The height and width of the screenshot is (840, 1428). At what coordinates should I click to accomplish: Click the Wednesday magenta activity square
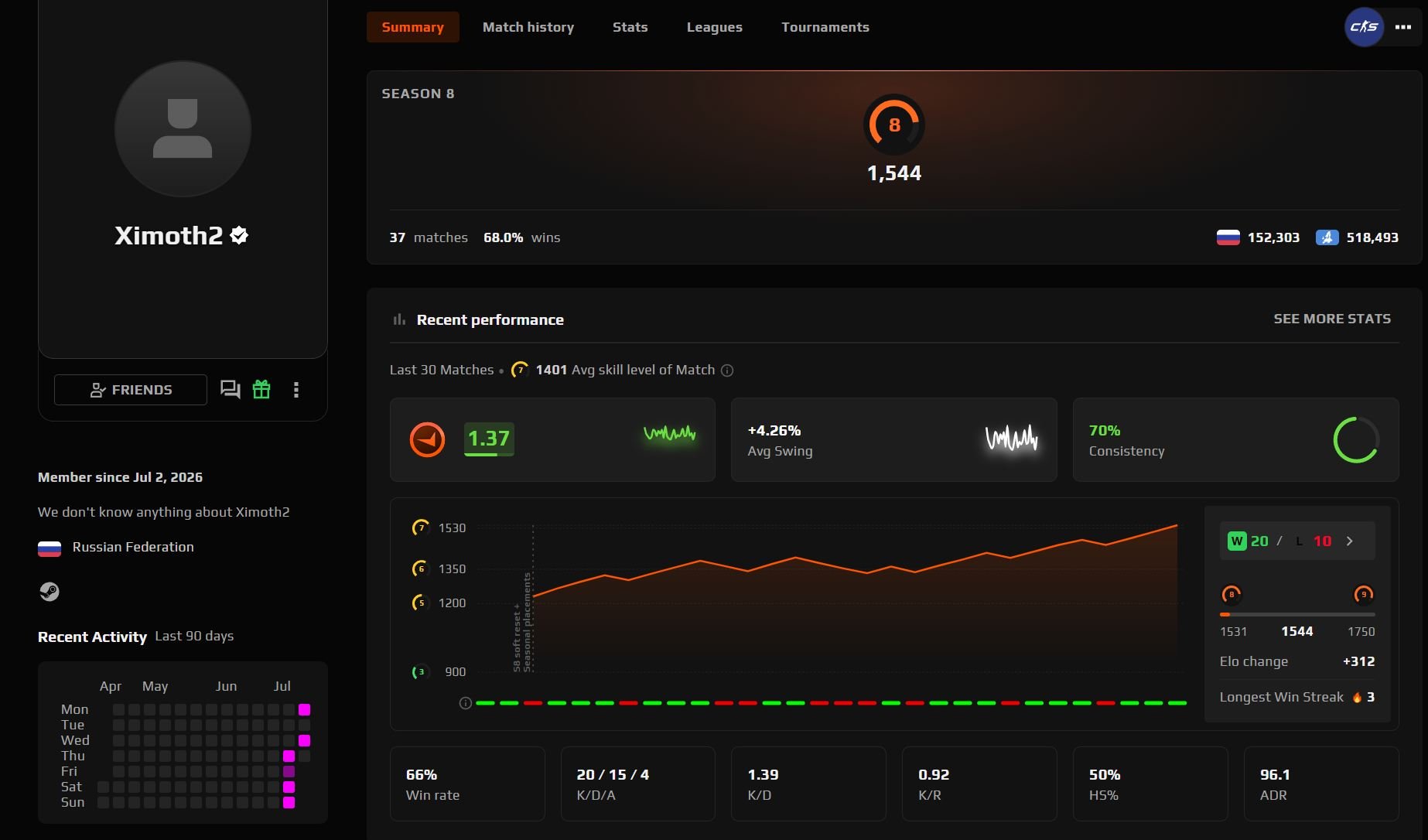pos(304,740)
